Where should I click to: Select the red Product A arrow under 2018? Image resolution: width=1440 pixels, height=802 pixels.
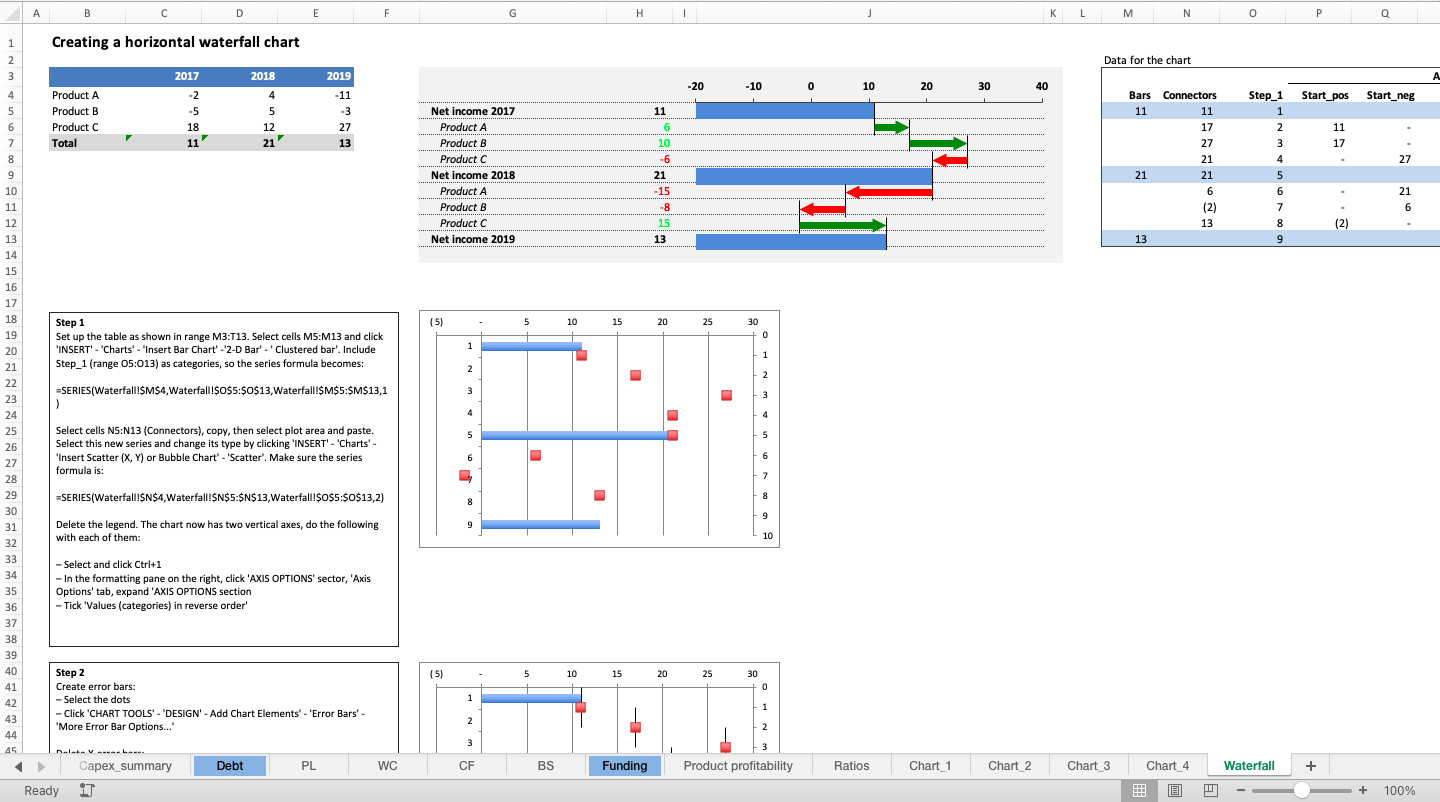tap(889, 191)
